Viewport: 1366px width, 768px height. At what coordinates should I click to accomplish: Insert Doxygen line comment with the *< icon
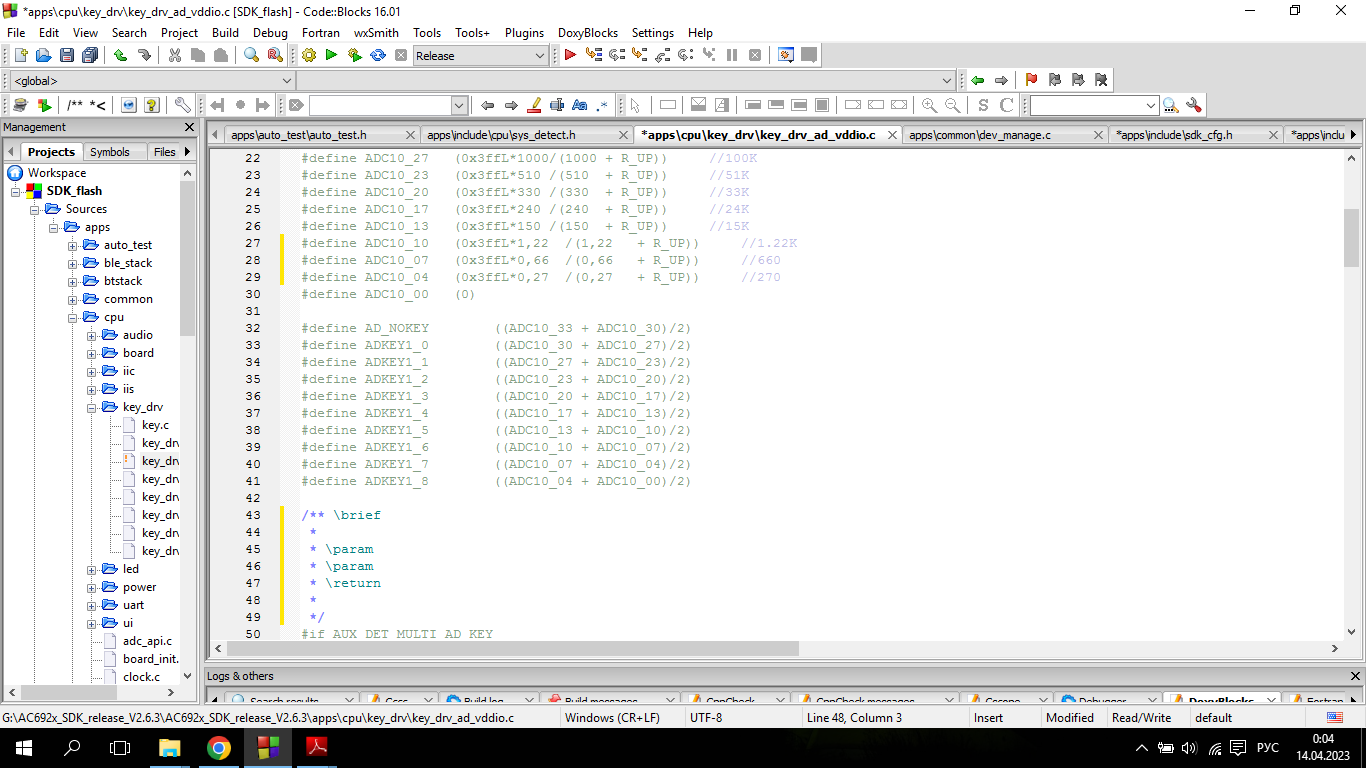click(x=98, y=105)
